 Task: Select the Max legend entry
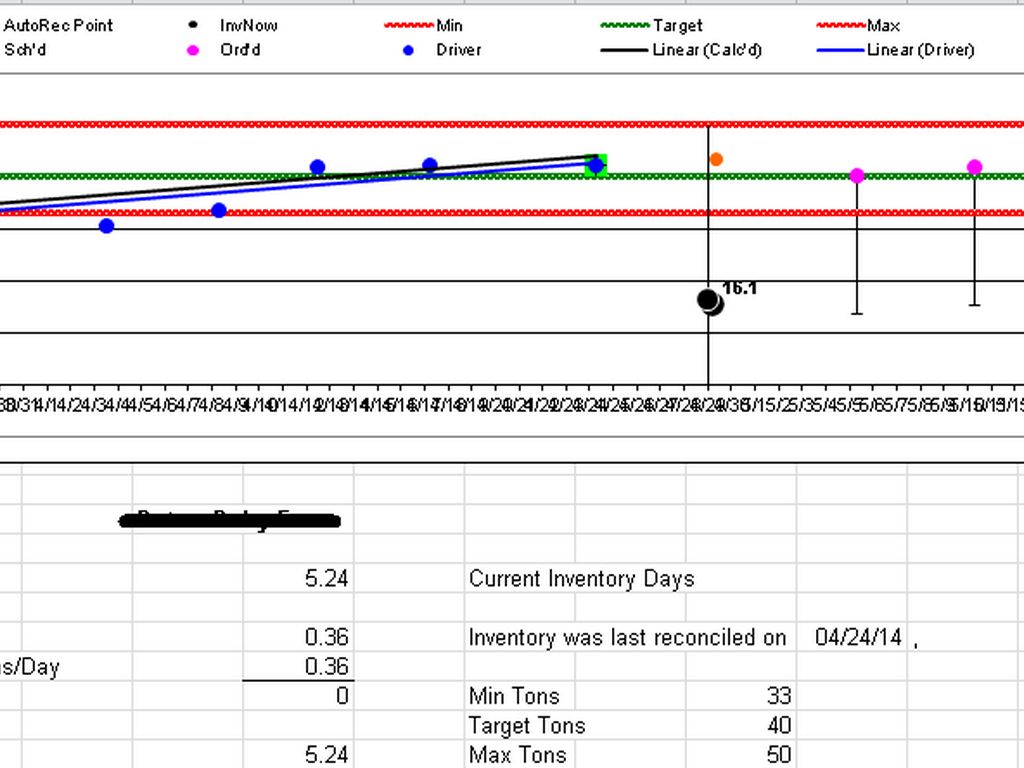(x=883, y=25)
